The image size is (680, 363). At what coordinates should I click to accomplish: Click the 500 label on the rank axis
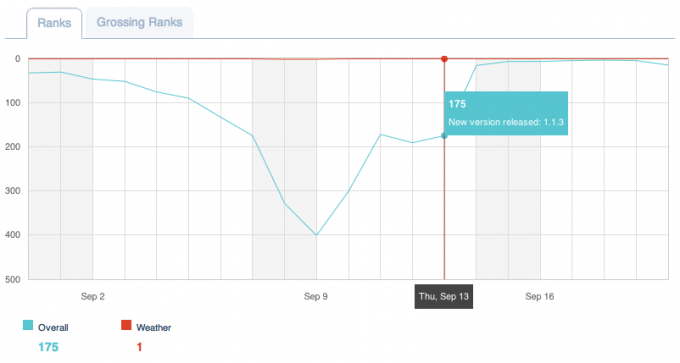point(13,280)
